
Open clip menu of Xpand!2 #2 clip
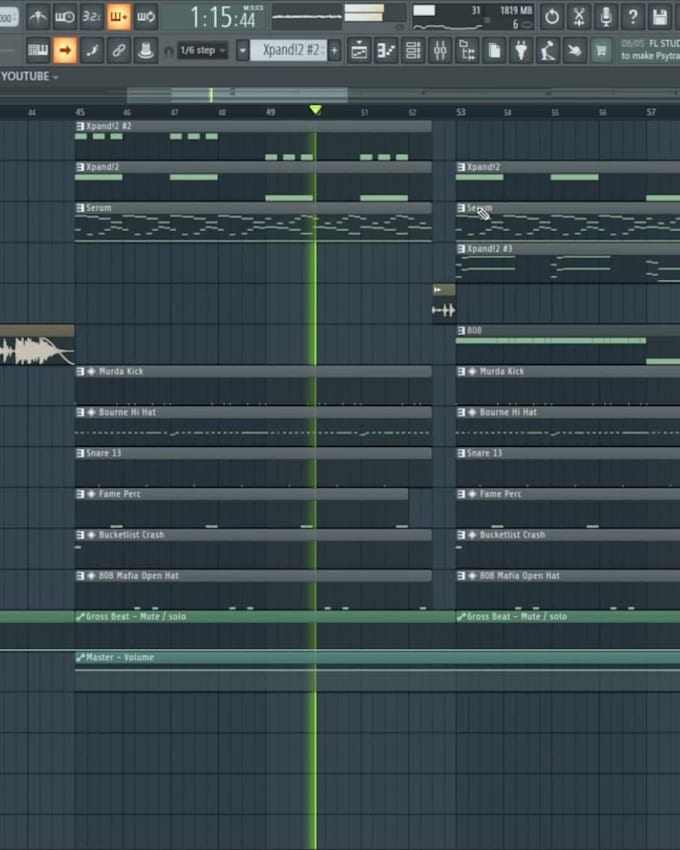click(x=80, y=126)
